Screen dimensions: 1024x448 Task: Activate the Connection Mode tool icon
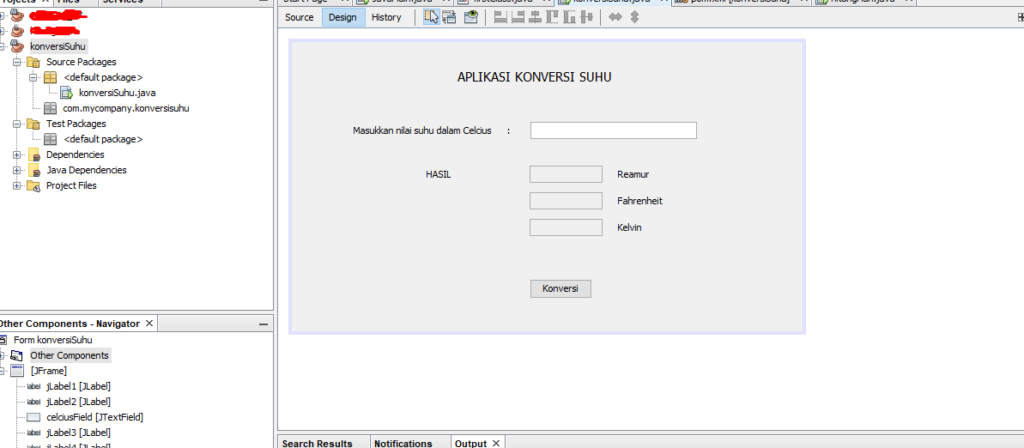click(x=450, y=18)
